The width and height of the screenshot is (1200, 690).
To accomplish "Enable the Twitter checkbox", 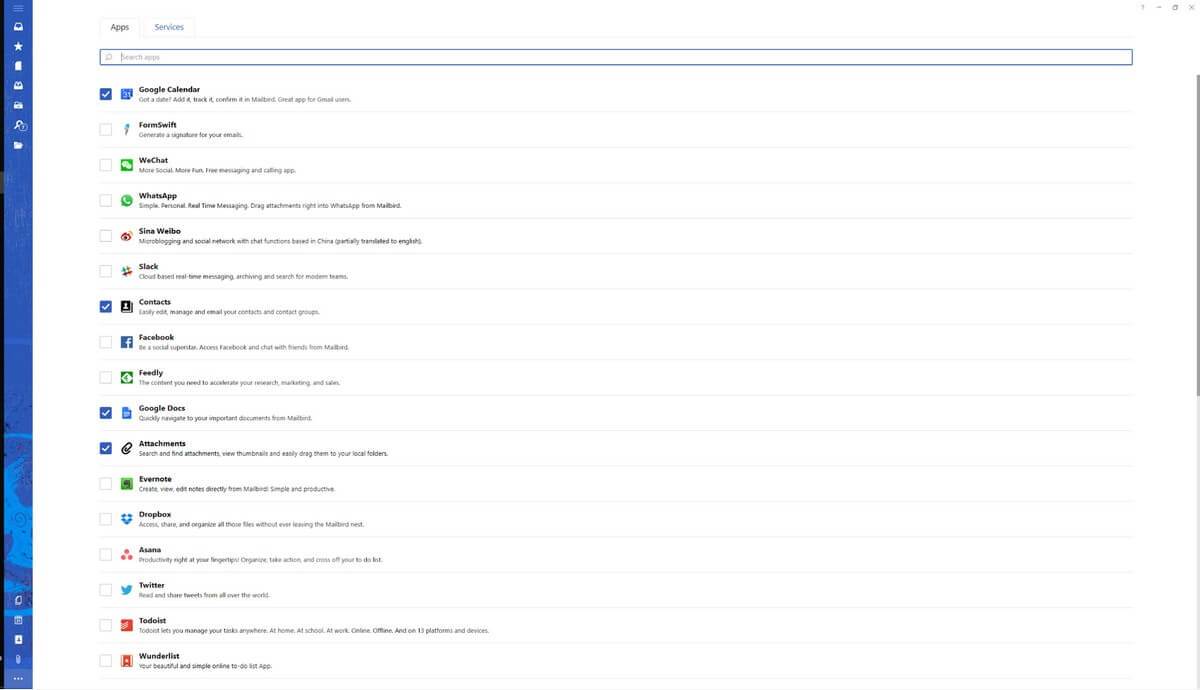I will click(x=106, y=590).
